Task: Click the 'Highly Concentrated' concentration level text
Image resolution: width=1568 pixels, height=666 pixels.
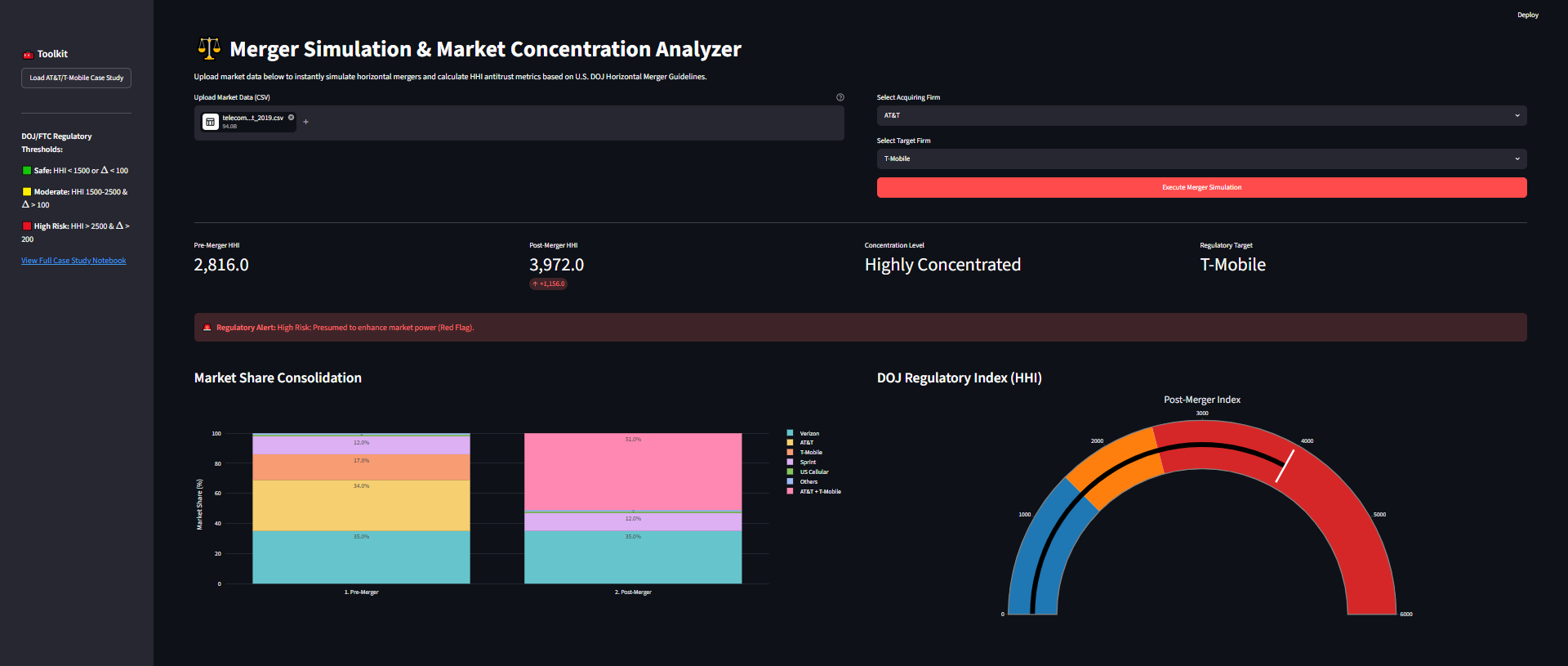Action: click(x=942, y=265)
